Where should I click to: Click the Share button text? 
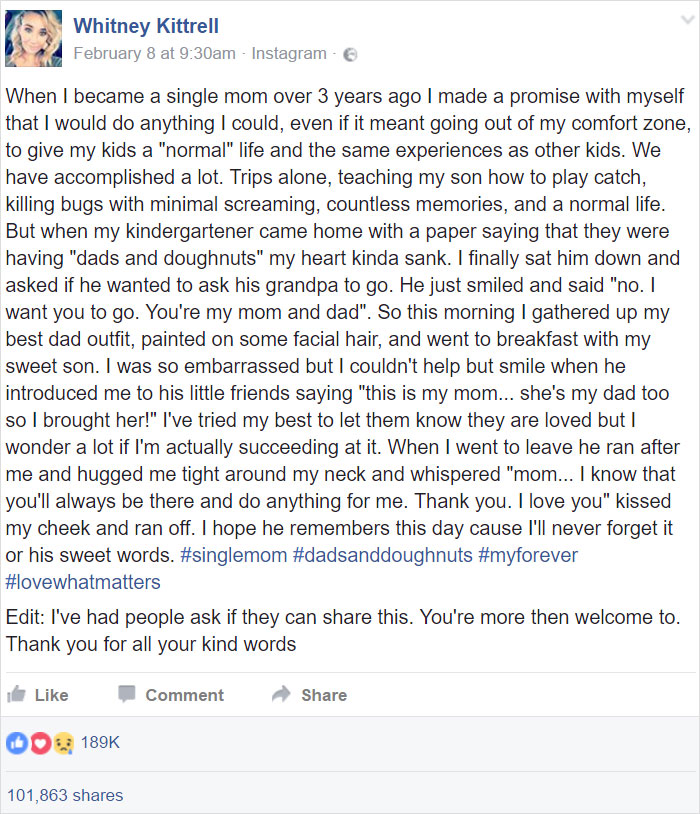point(324,695)
